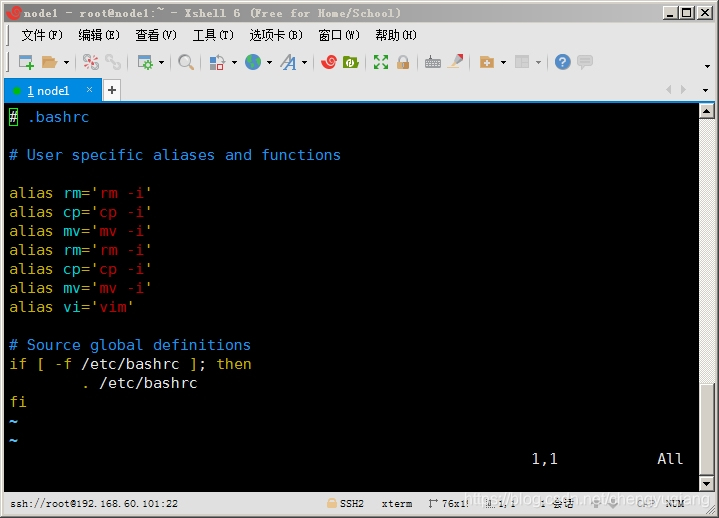
Task: Click the Xshell app icon in title bar
Action: [14, 12]
